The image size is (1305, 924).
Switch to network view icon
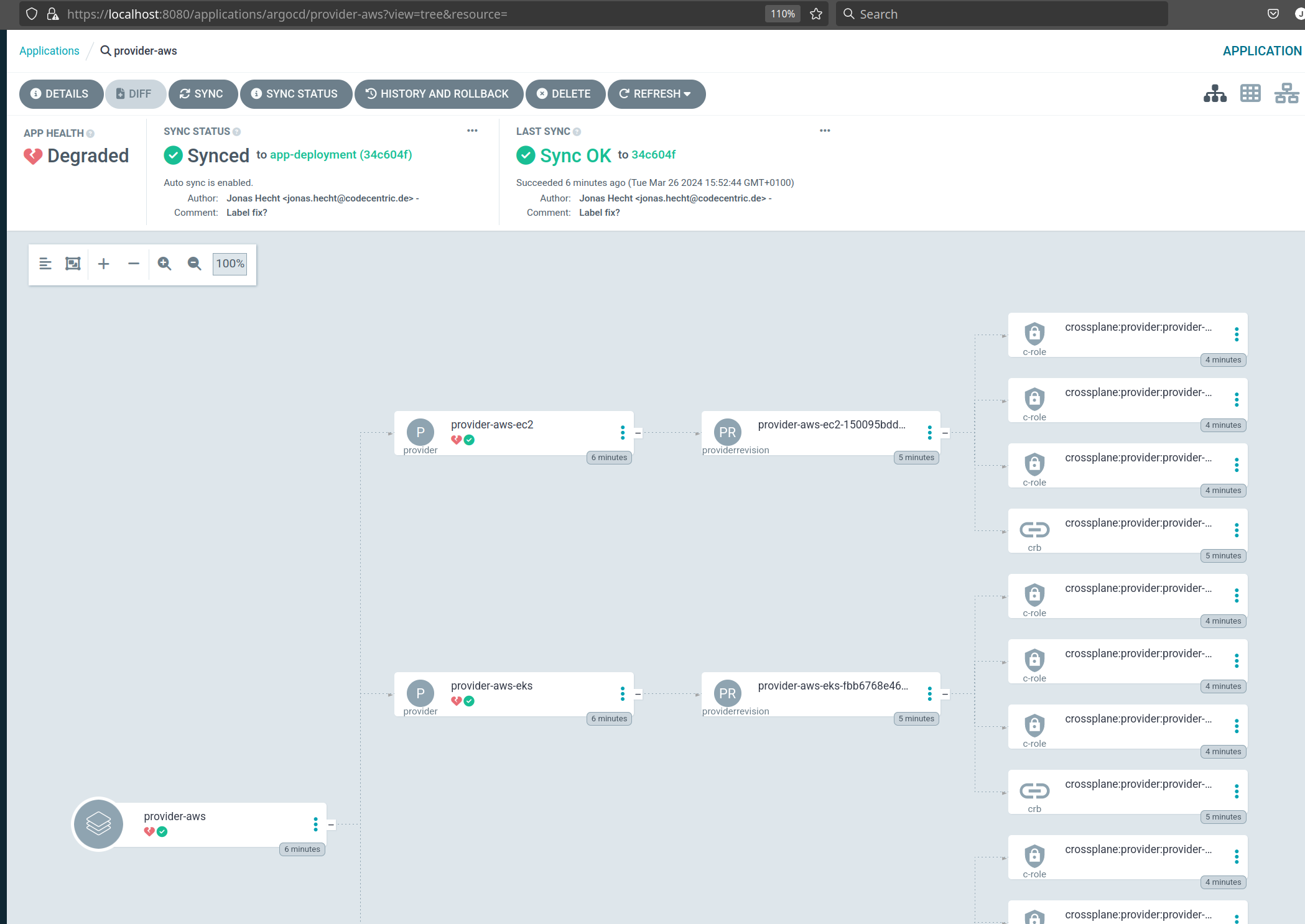point(1286,94)
